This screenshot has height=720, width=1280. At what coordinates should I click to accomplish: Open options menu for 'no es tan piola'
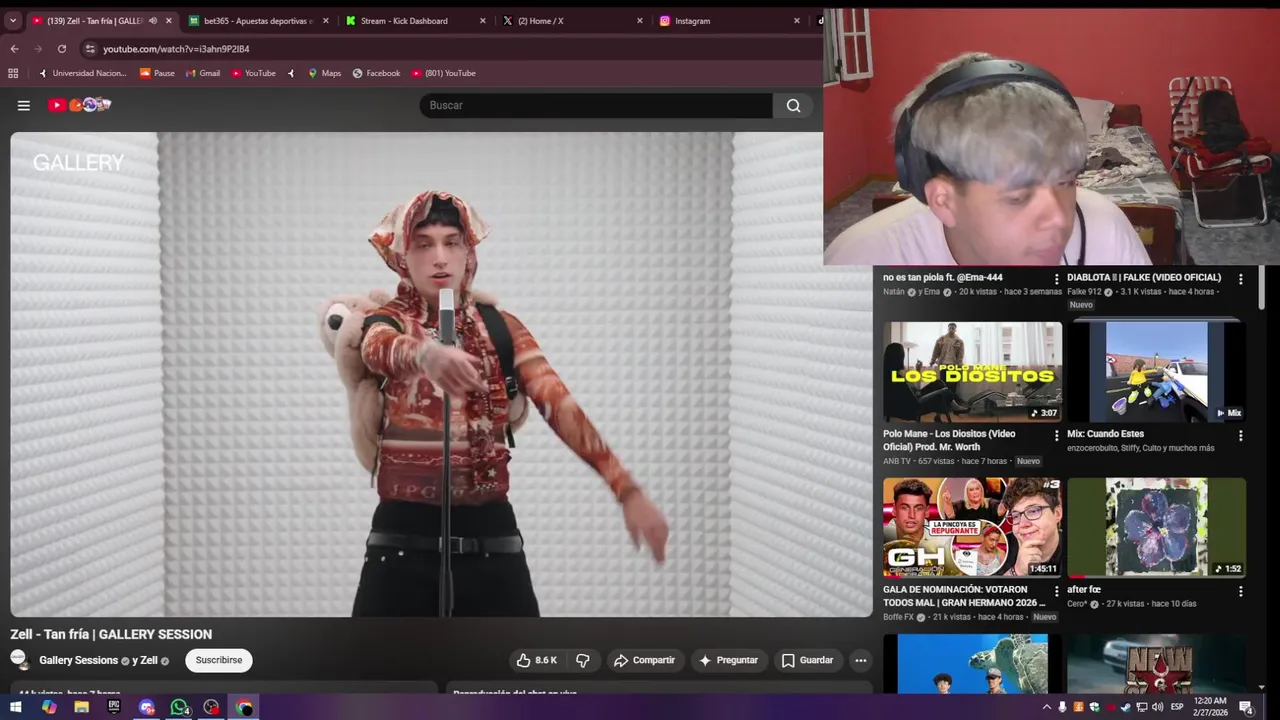click(x=1056, y=279)
